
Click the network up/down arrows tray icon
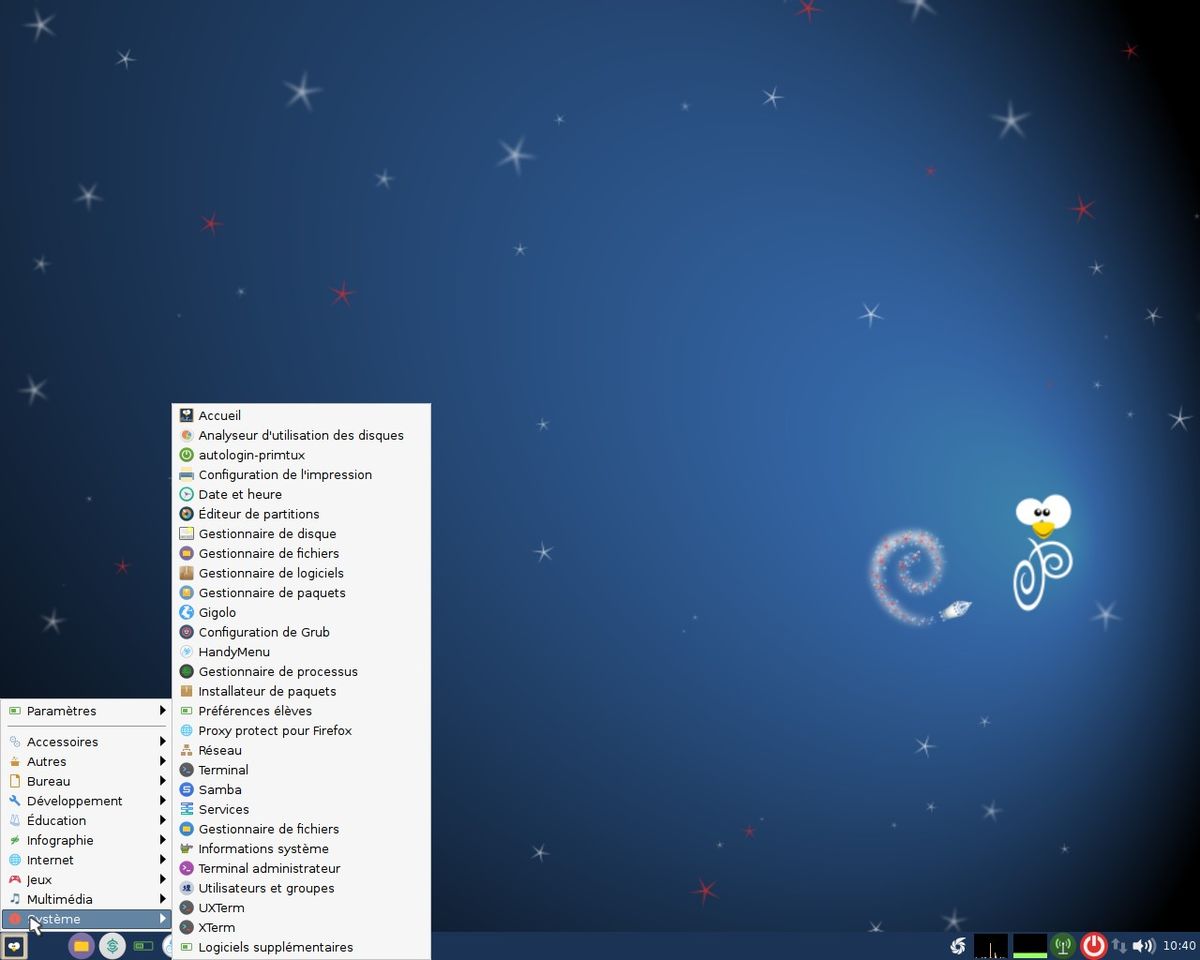click(x=1121, y=945)
